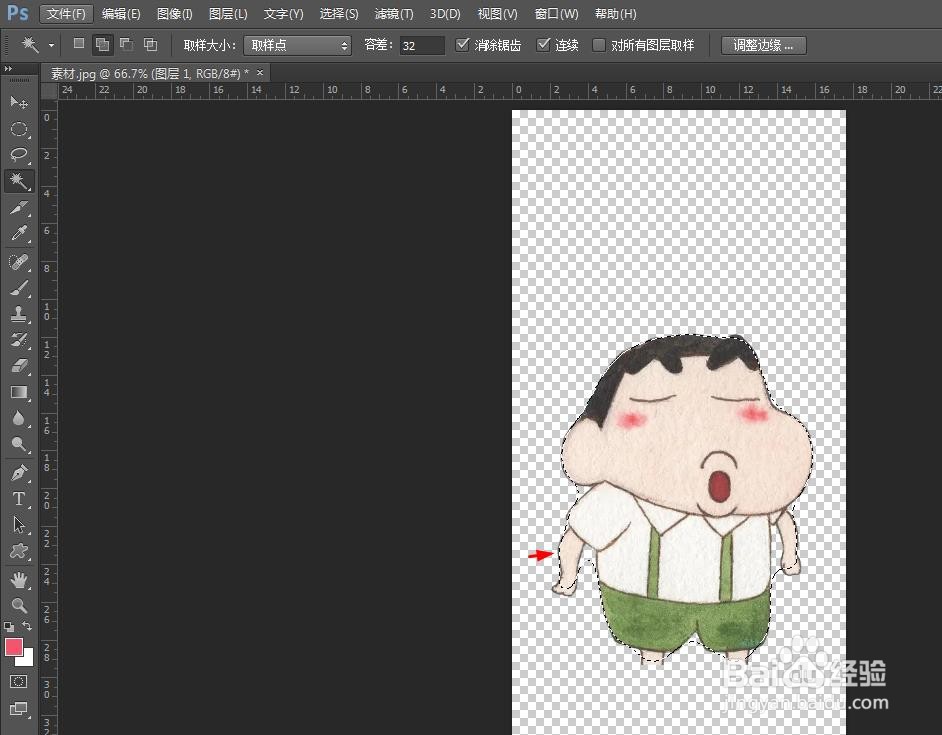Open the 窗口(W) menu
Viewport: 942px width, 735px height.
[x=556, y=14]
